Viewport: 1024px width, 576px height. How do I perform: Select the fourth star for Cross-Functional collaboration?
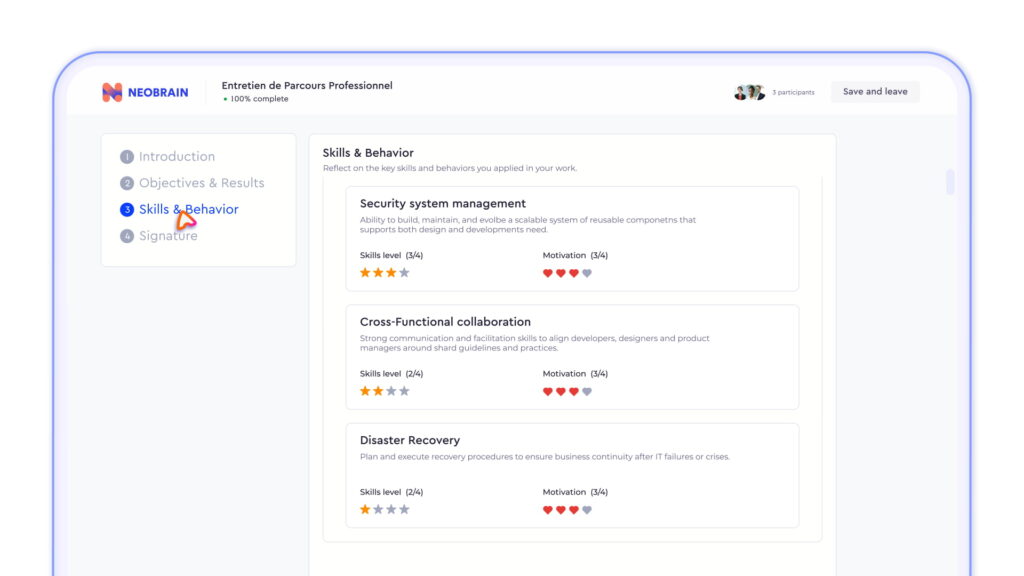[x=404, y=390]
